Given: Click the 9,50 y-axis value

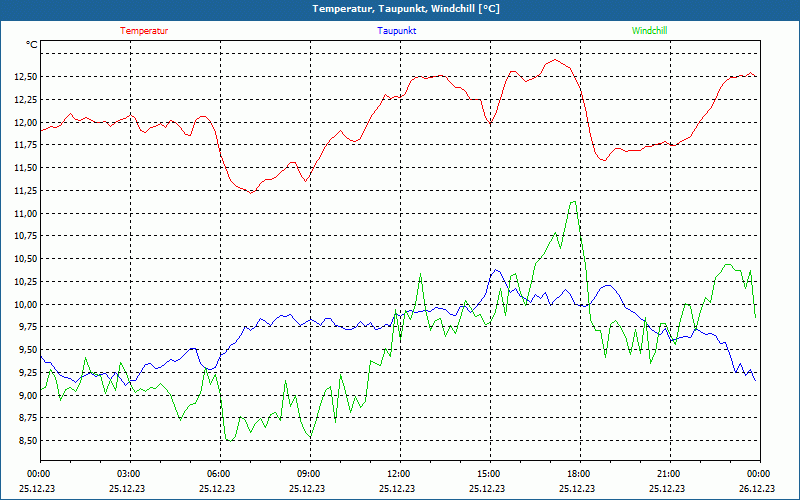Looking at the screenshot, I should click(x=28, y=349).
